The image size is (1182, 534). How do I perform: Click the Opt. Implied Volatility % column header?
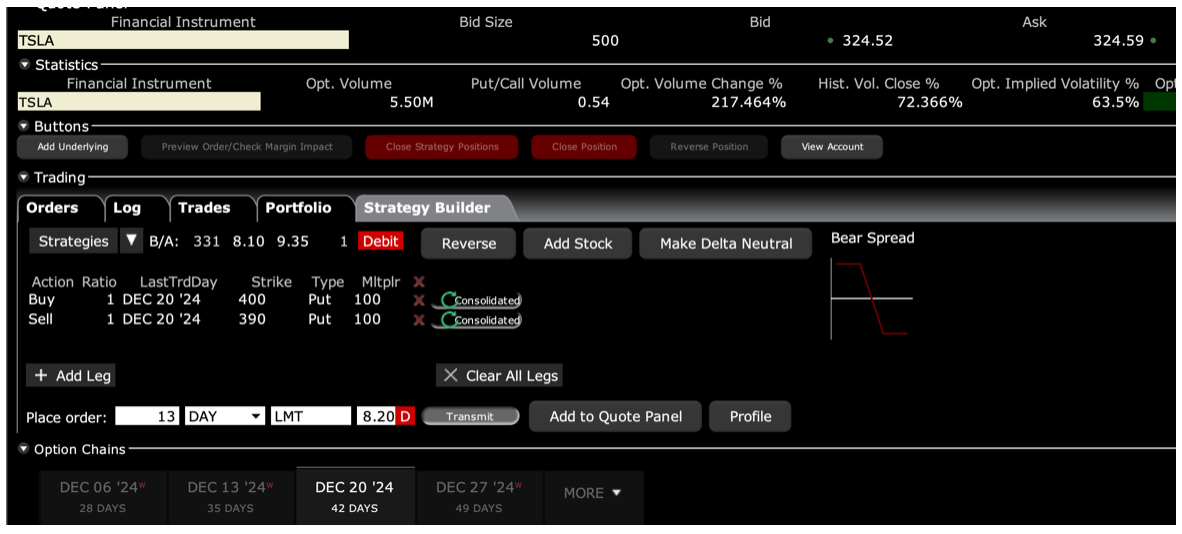pos(1055,84)
